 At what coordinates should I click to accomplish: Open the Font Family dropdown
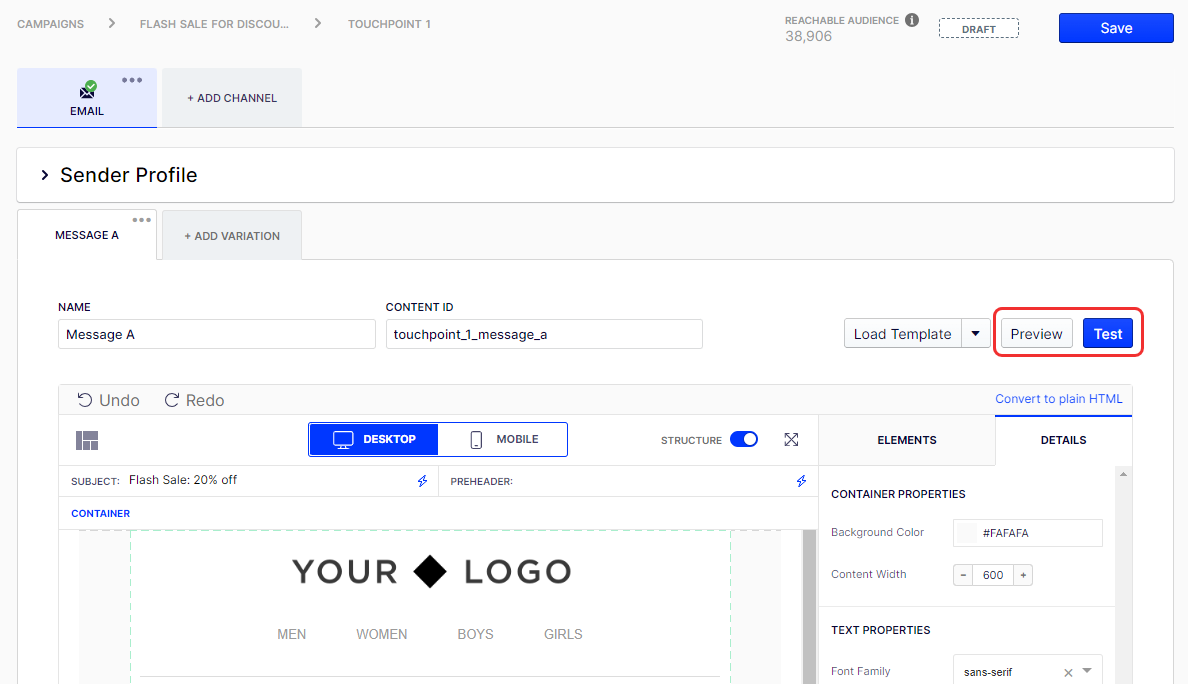(x=1088, y=671)
